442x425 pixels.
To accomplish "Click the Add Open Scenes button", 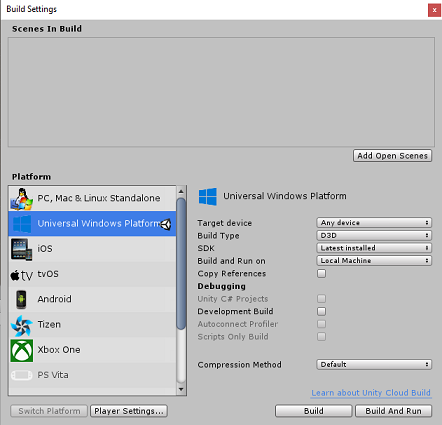I will coord(392,156).
